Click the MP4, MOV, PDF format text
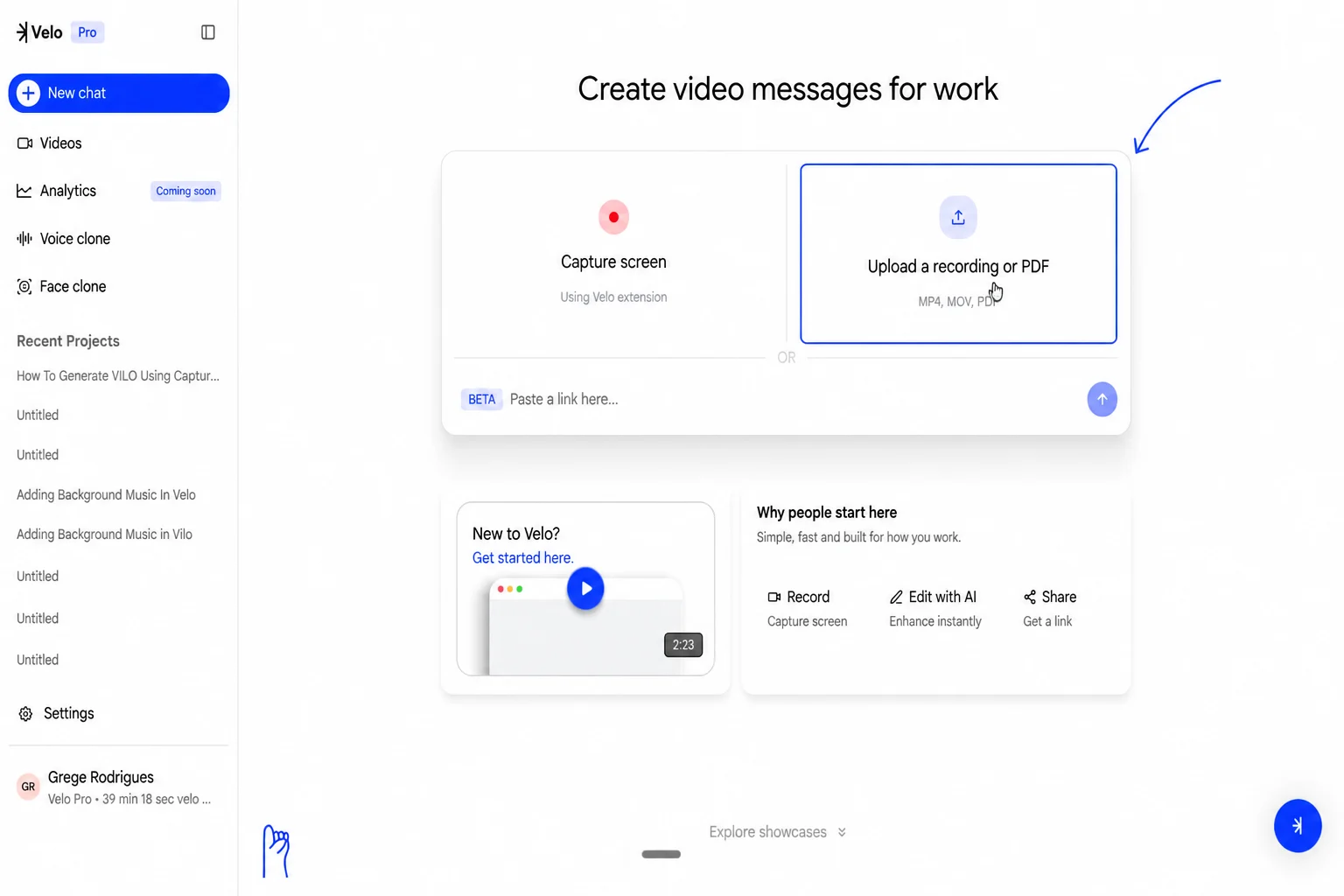This screenshot has width=1344, height=896. [957, 301]
